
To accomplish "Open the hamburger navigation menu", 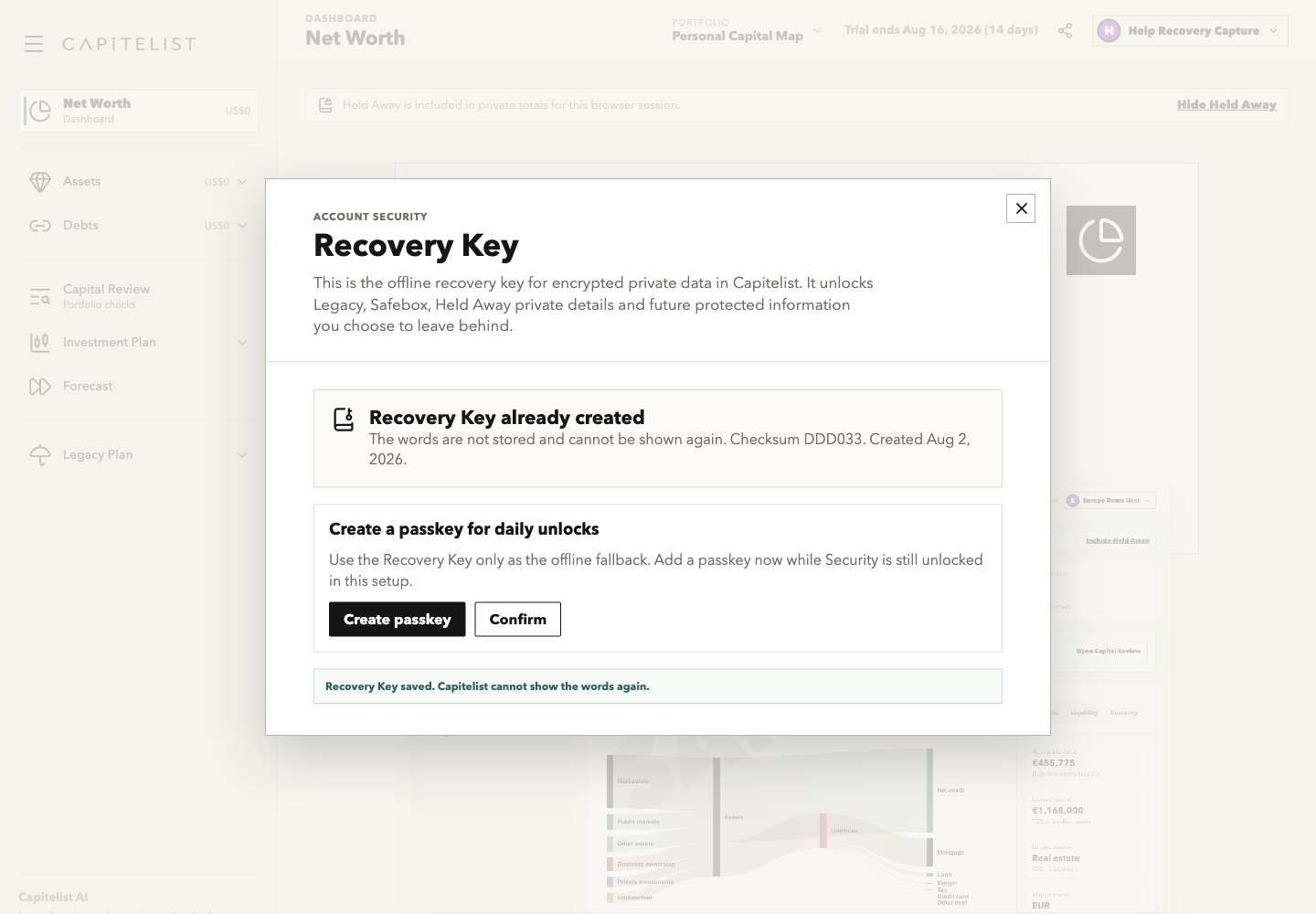I will (34, 44).
